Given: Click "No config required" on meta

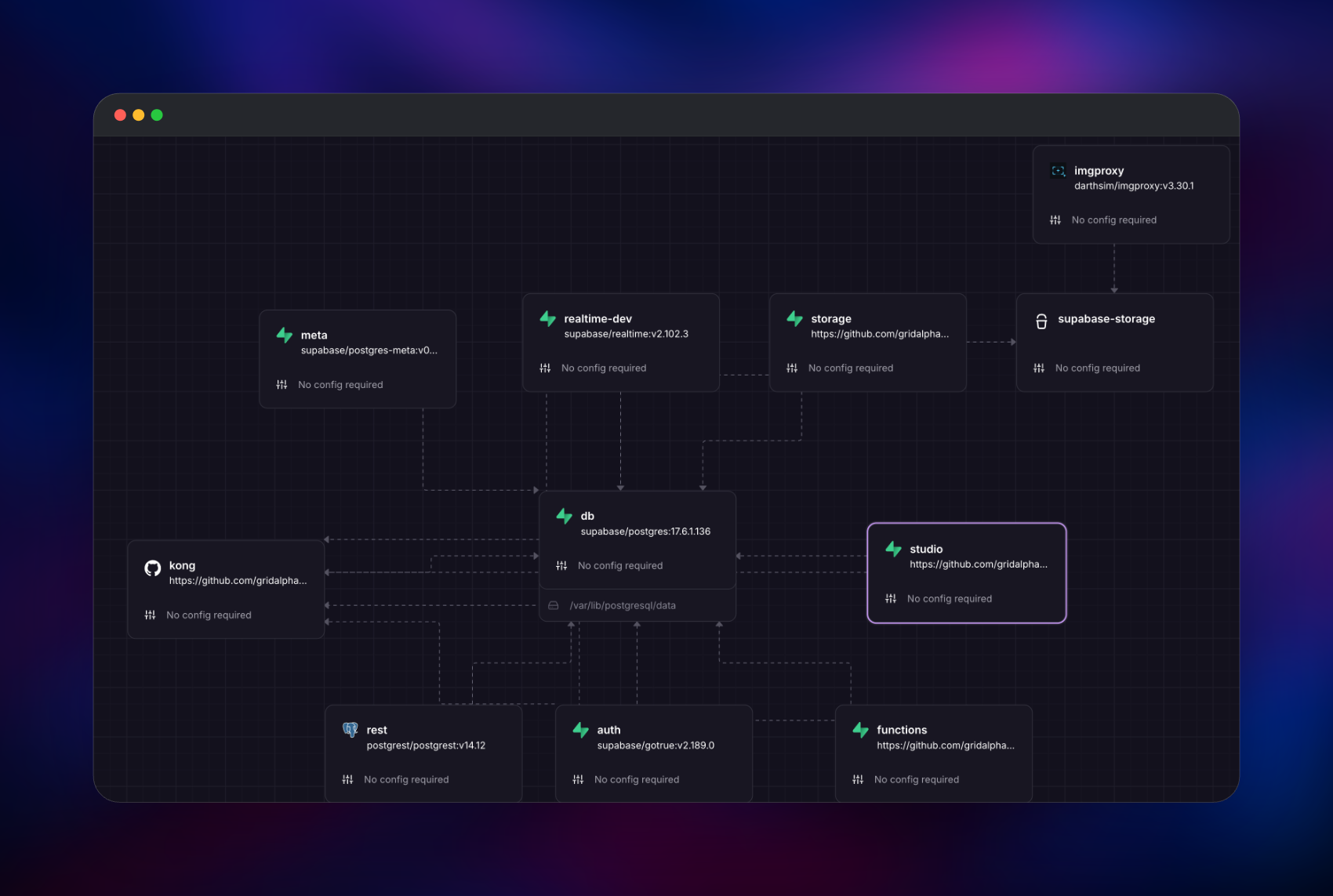Looking at the screenshot, I should [x=340, y=385].
